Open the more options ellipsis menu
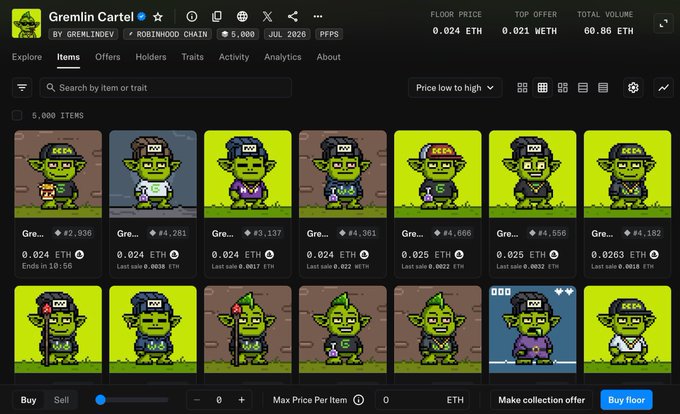Screen dimensions: 680x414 click(318, 16)
